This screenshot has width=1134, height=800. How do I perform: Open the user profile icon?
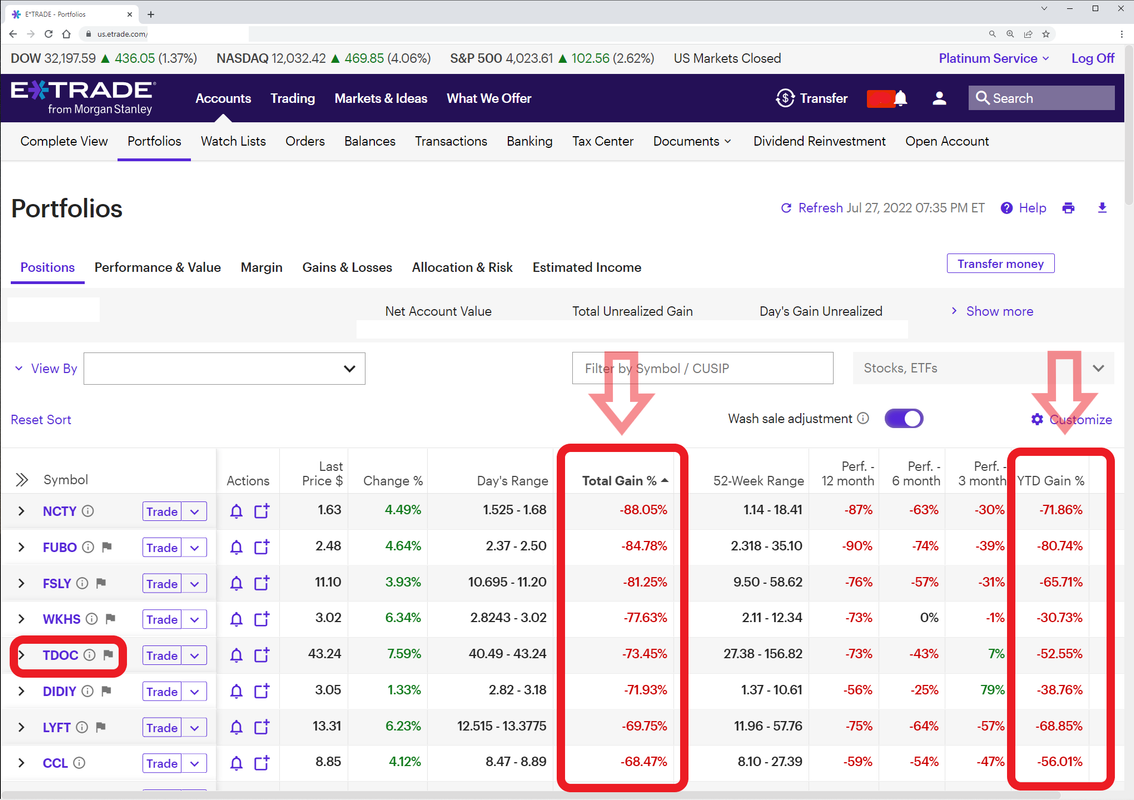click(x=939, y=98)
